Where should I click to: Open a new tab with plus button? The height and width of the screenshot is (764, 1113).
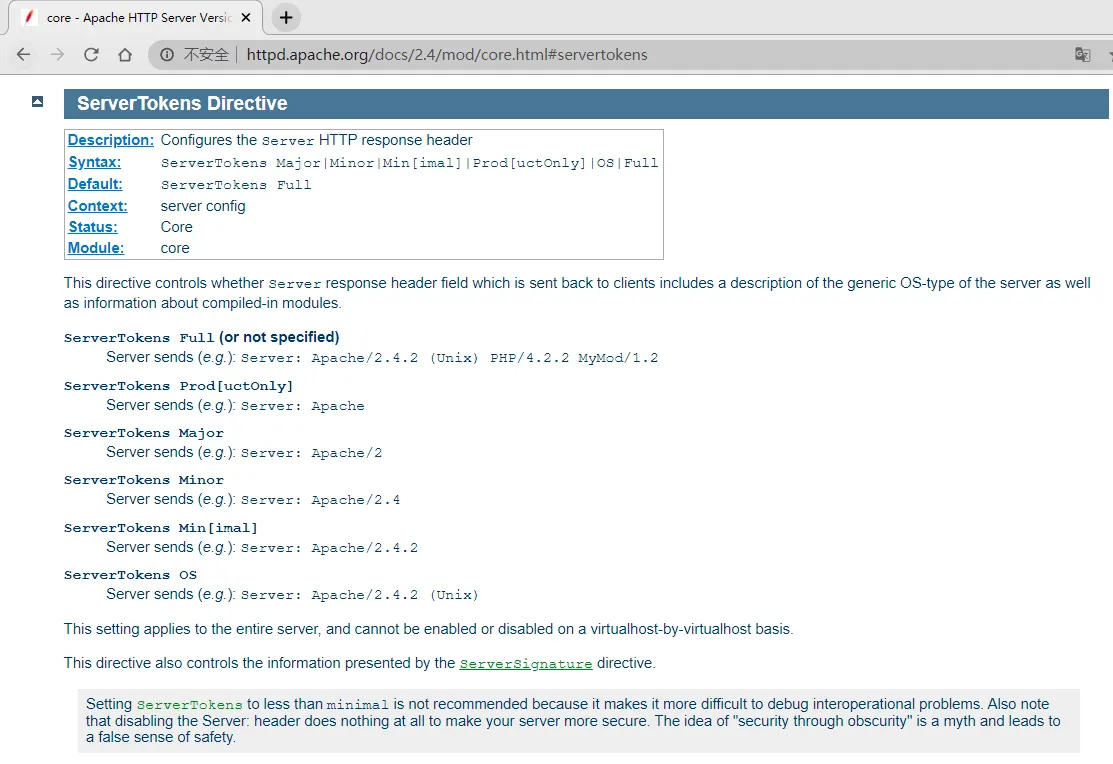click(286, 18)
